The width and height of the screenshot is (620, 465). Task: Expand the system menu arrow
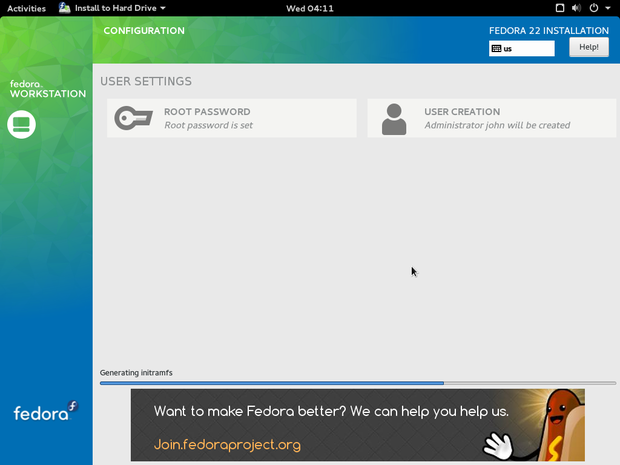(608, 8)
